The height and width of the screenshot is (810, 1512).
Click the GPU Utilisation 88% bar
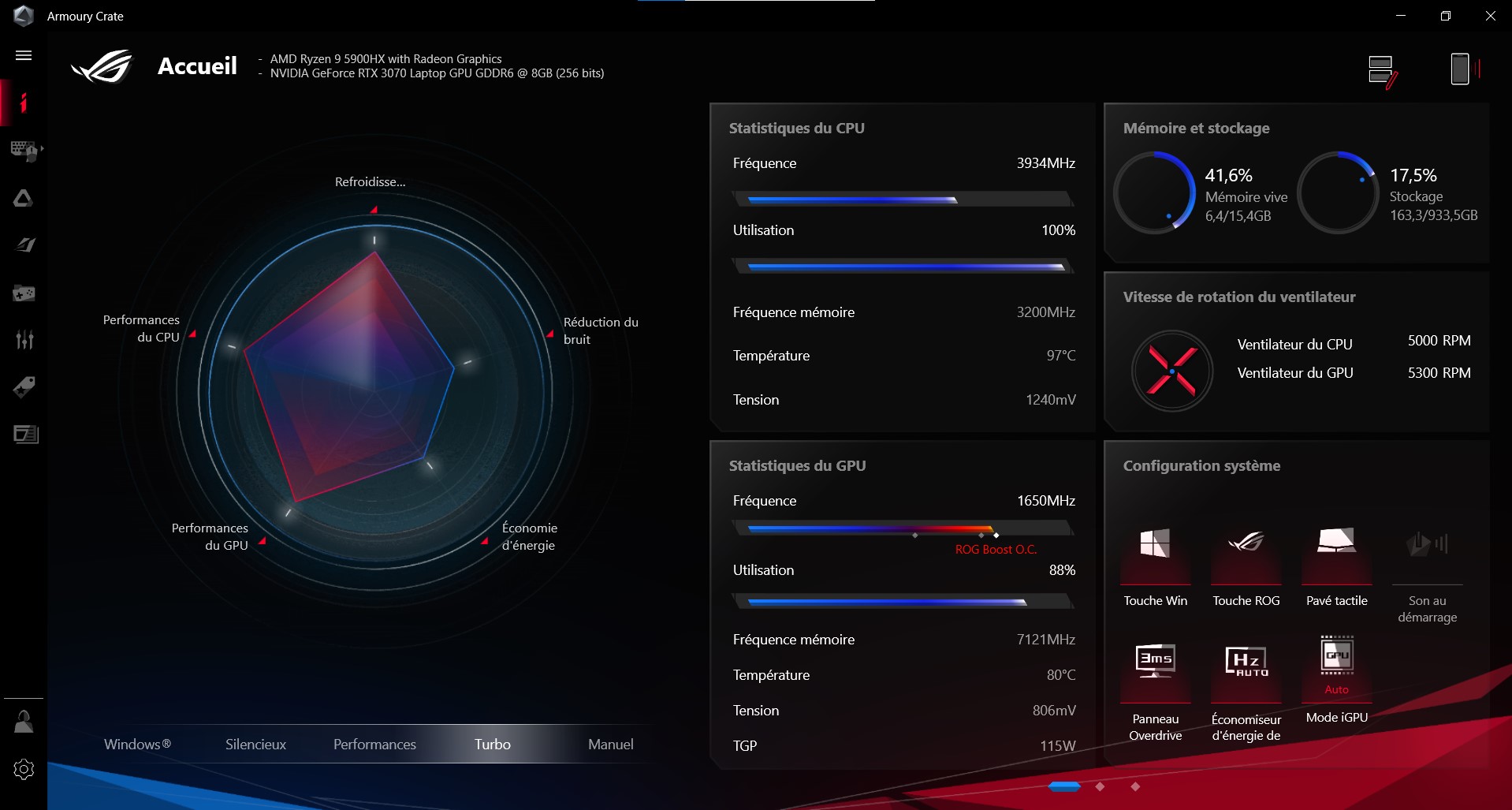(x=903, y=601)
